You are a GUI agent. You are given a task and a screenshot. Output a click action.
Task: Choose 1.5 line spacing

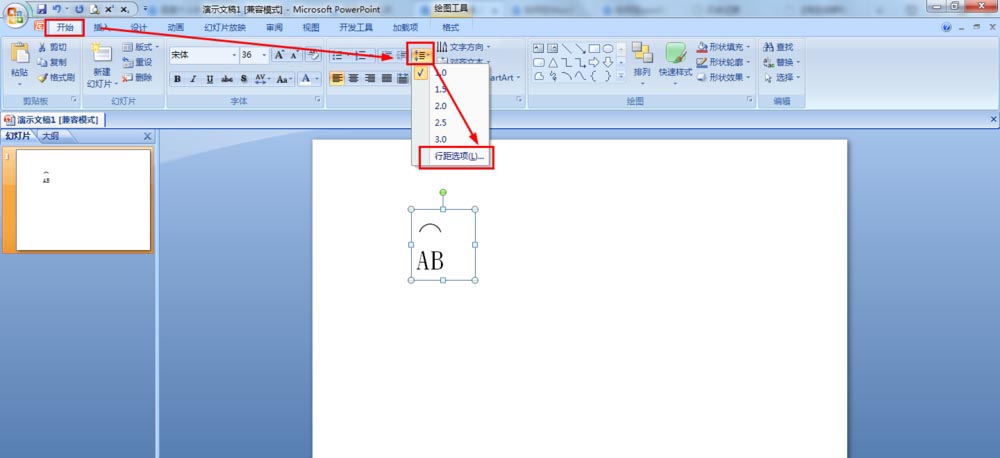coord(450,89)
